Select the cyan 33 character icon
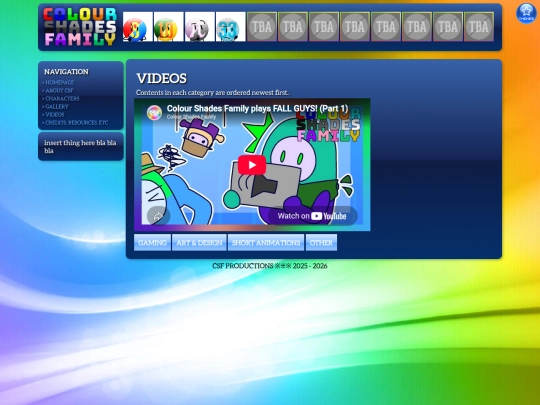 [x=230, y=27]
